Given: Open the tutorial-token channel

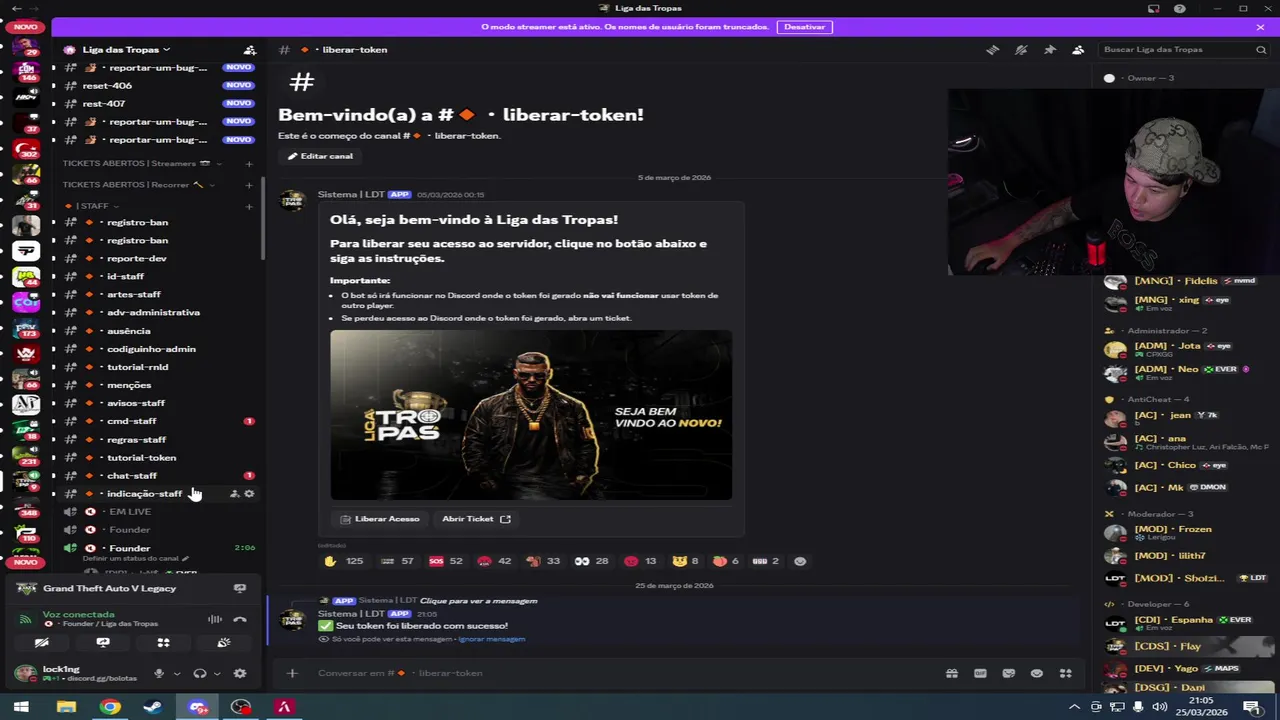Looking at the screenshot, I should tap(157, 458).
